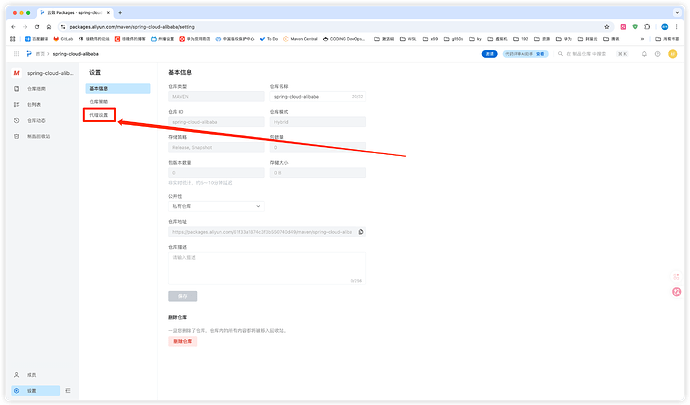
Task: Go back with the browser back arrow
Action: pyautogui.click(x=13, y=27)
